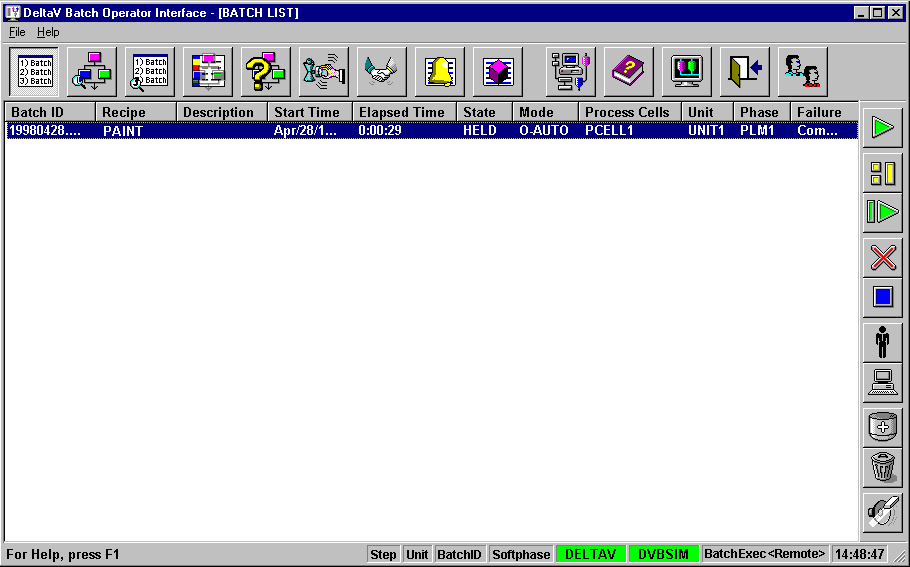Click the monitor with flasks icon
The image size is (910, 567).
687,72
